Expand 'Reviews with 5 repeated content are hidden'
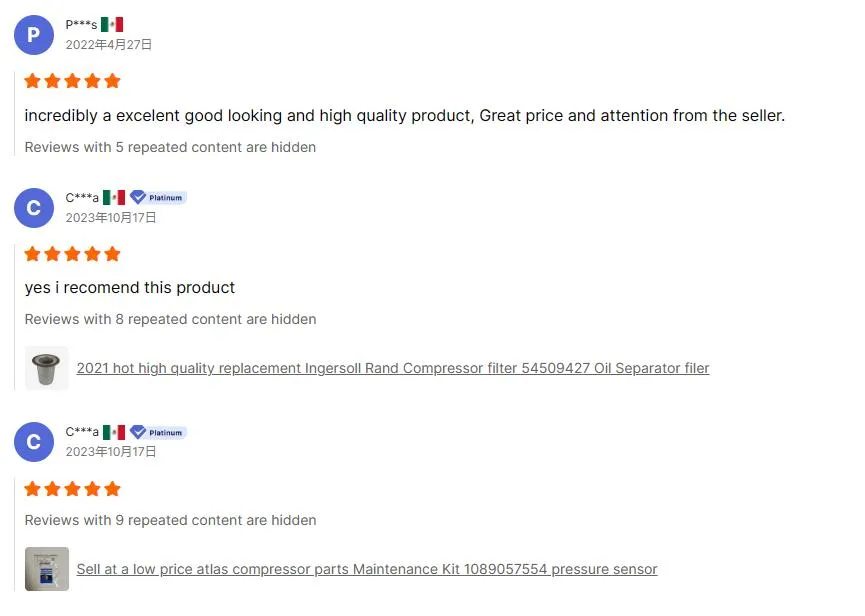 coord(170,147)
